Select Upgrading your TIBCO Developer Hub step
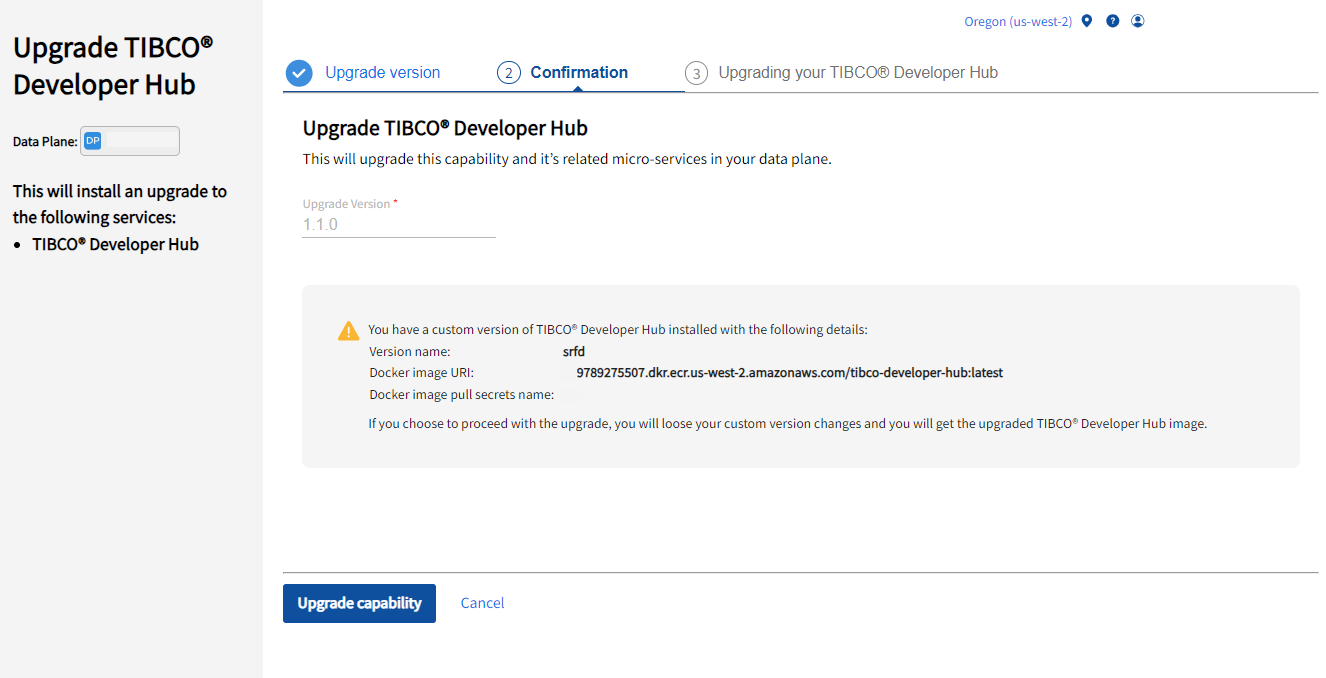1326x678 pixels. click(x=858, y=73)
